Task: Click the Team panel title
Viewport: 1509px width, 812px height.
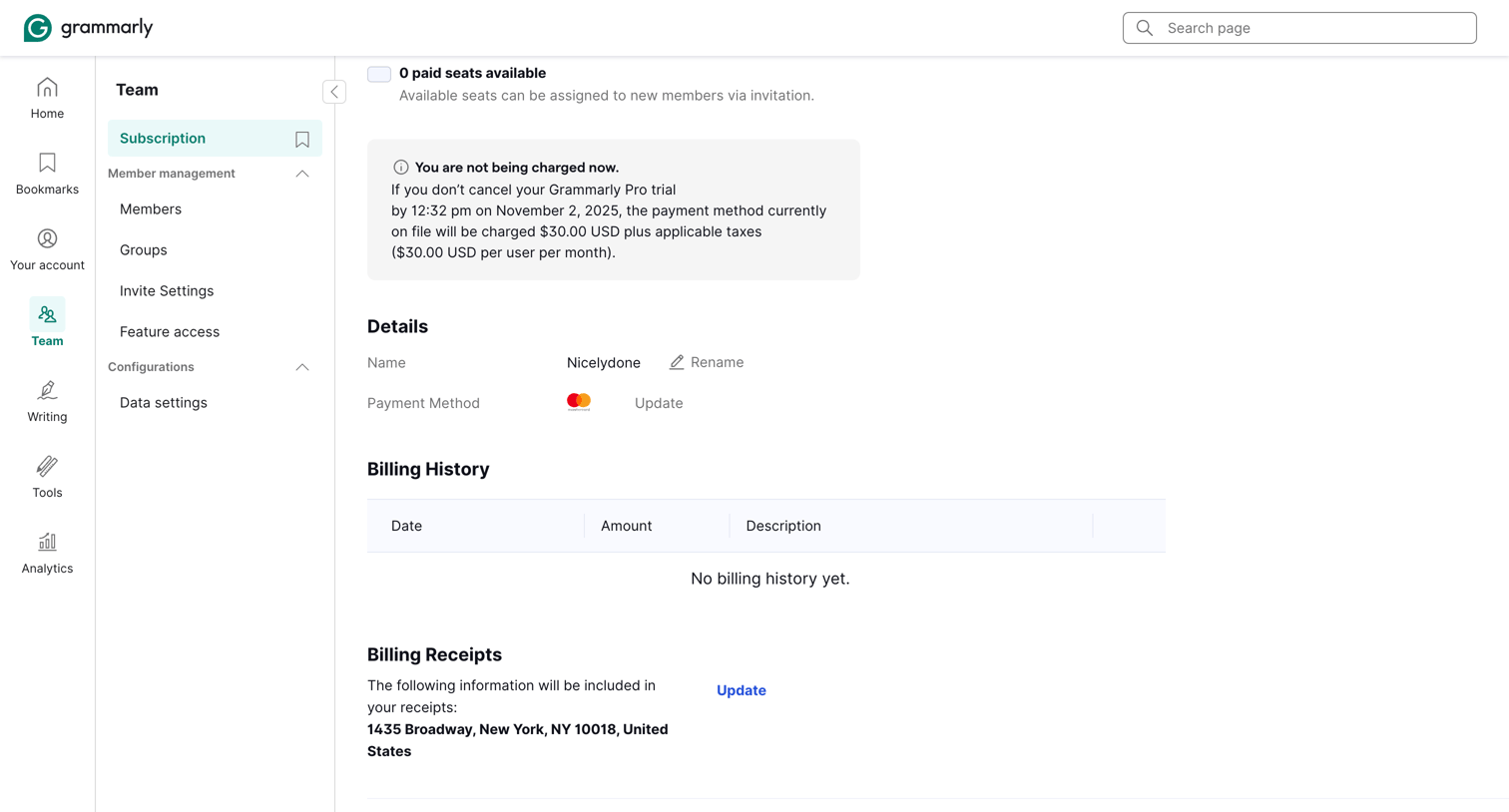Action: pos(137,90)
